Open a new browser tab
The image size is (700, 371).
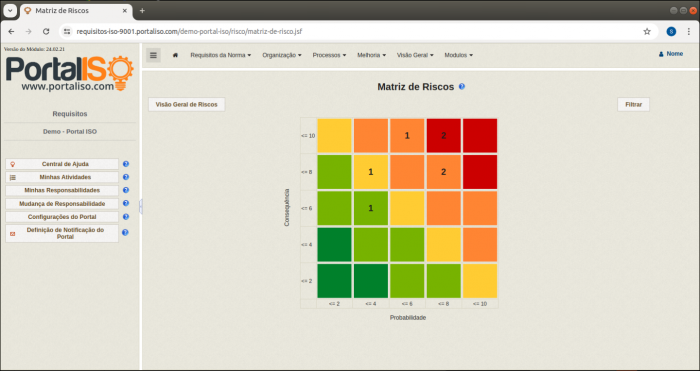pyautogui.click(x=142, y=11)
